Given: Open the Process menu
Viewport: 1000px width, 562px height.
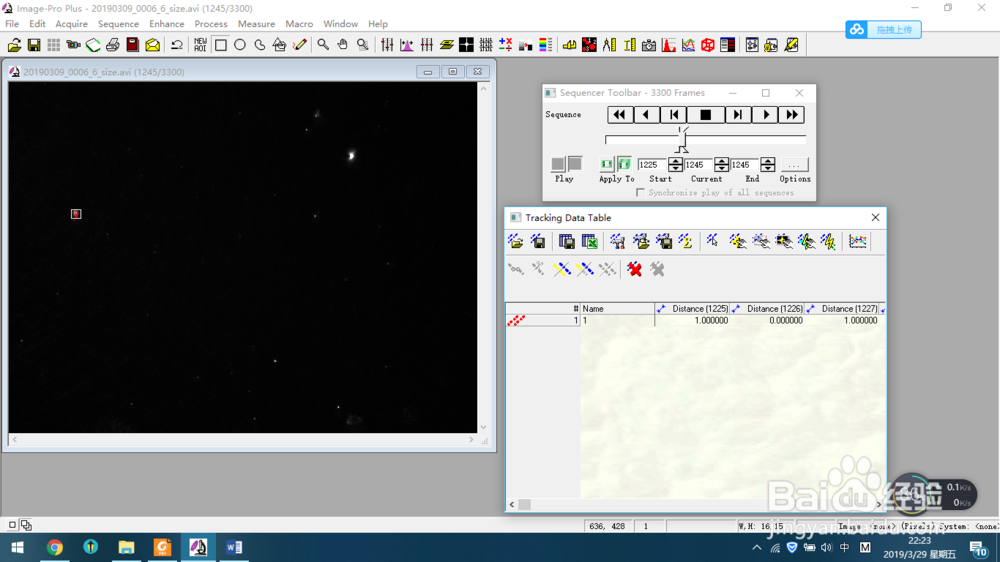Looking at the screenshot, I should 210,24.
